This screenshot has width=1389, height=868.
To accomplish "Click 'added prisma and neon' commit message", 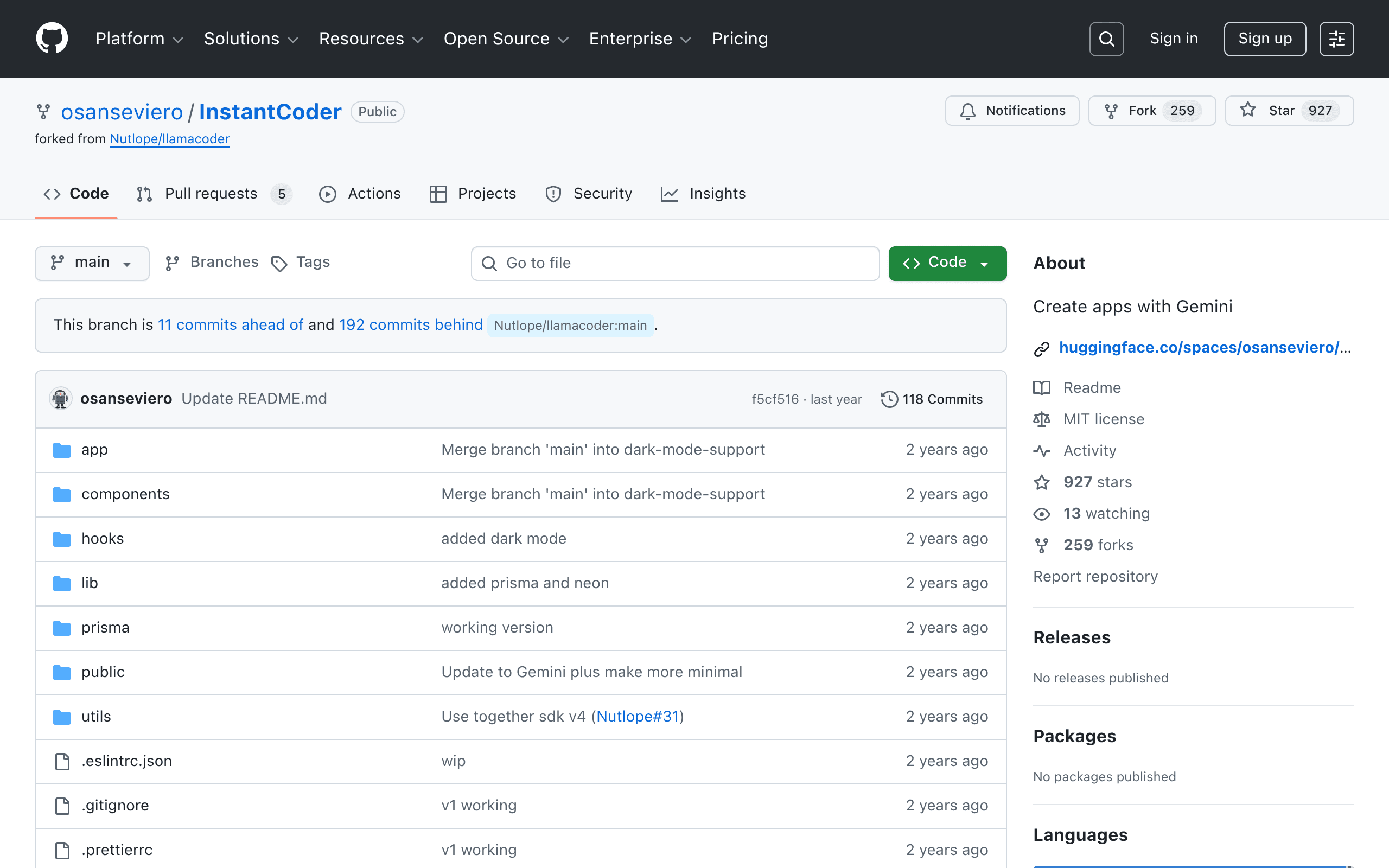I will 525,583.
